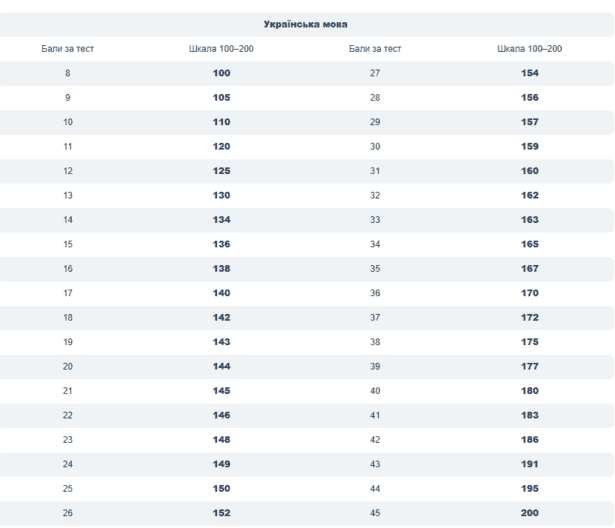
Task: Select the right "Шкала 100–200" column header
Action: 529,48
